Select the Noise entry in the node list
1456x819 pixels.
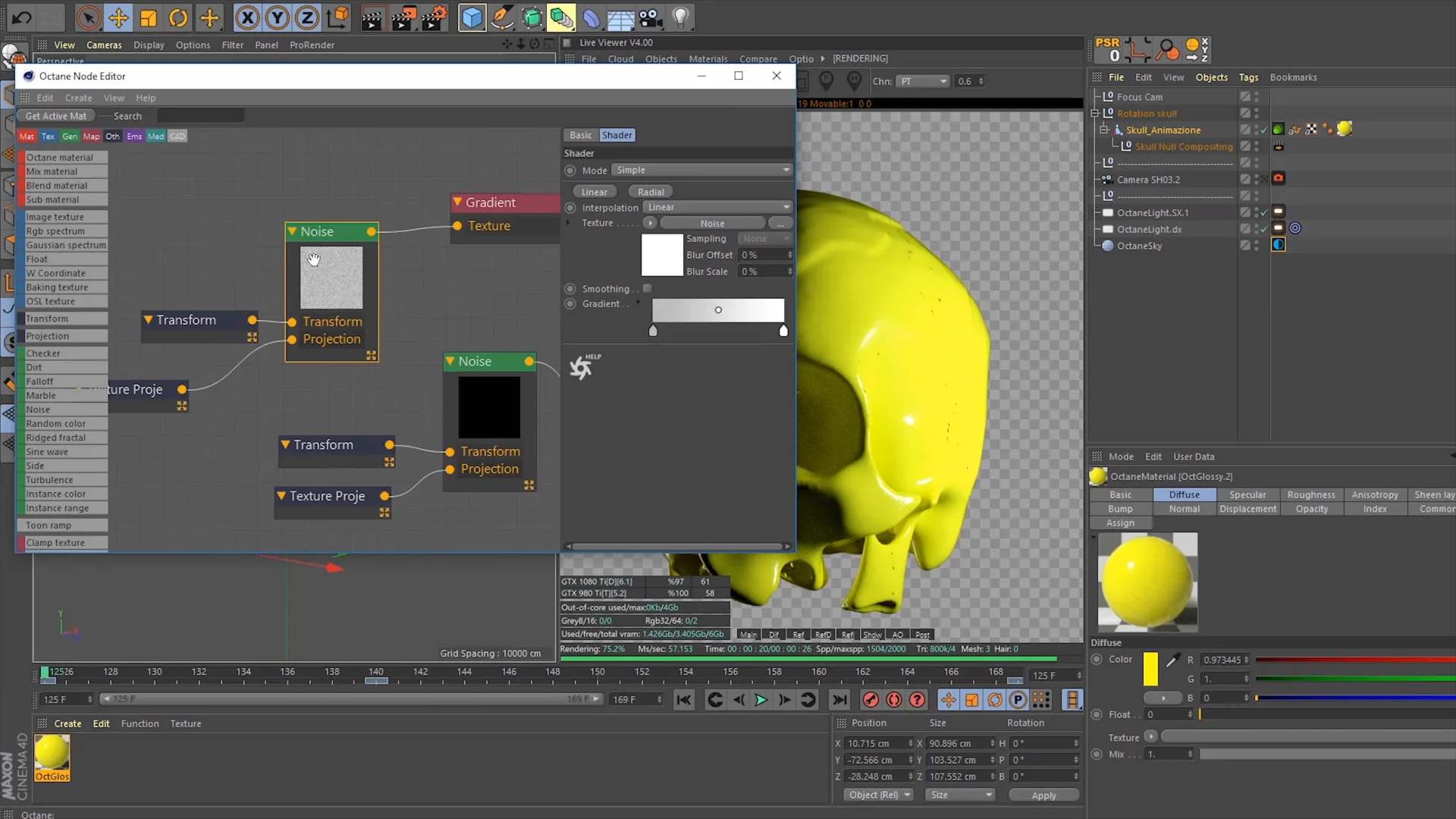coord(38,409)
